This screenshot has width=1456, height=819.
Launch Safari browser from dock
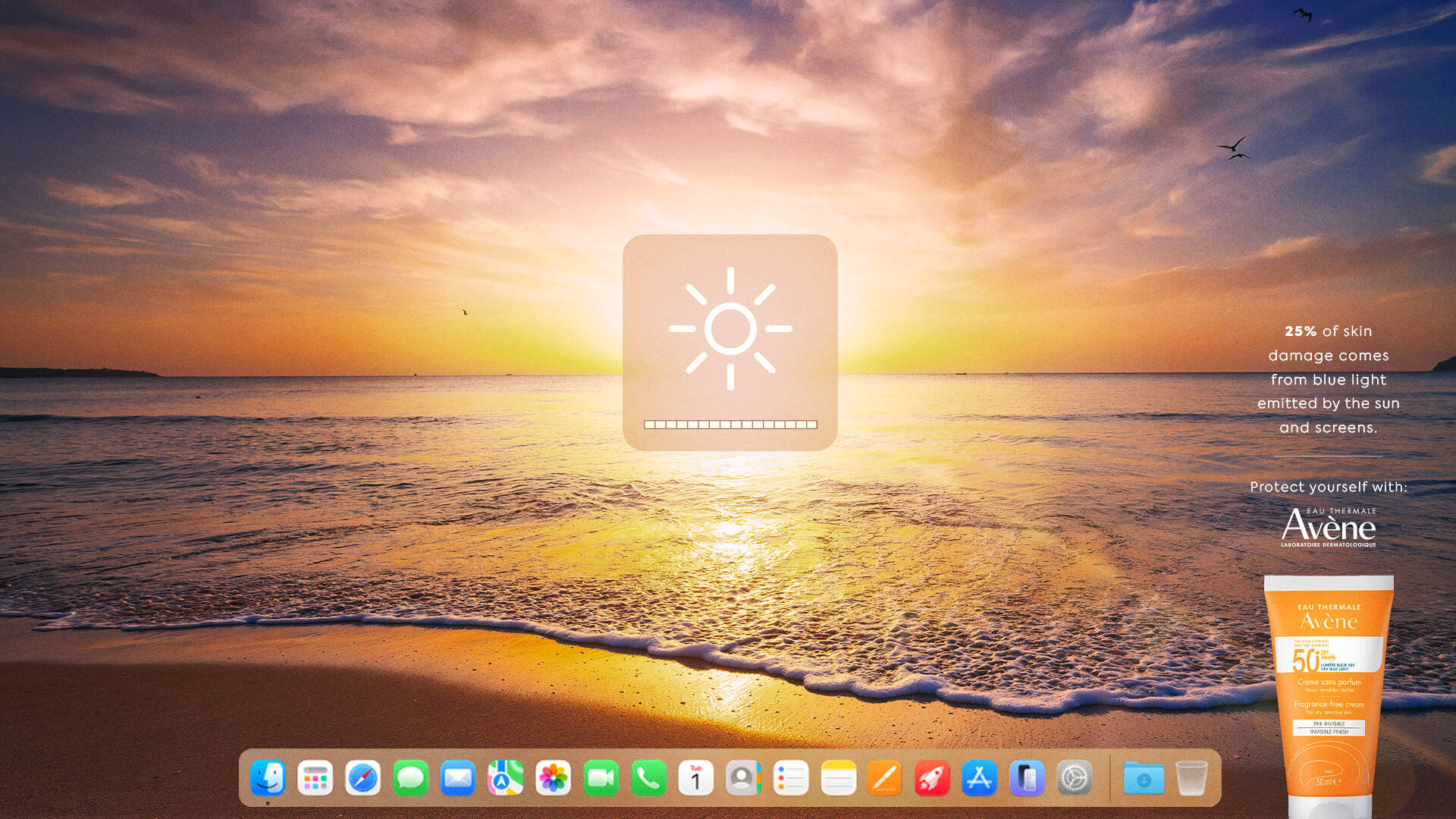point(362,778)
